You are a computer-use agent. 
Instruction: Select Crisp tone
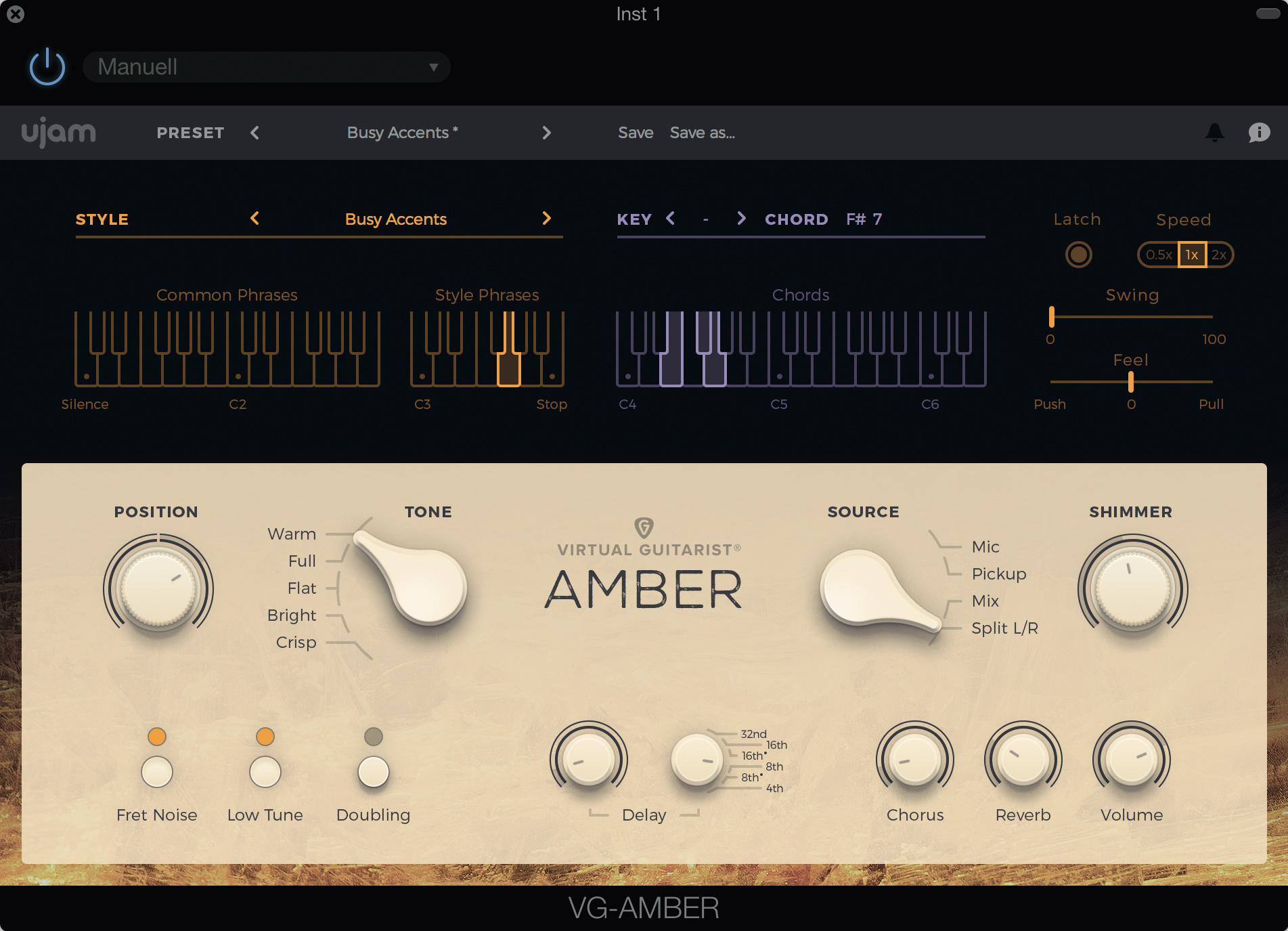296,642
